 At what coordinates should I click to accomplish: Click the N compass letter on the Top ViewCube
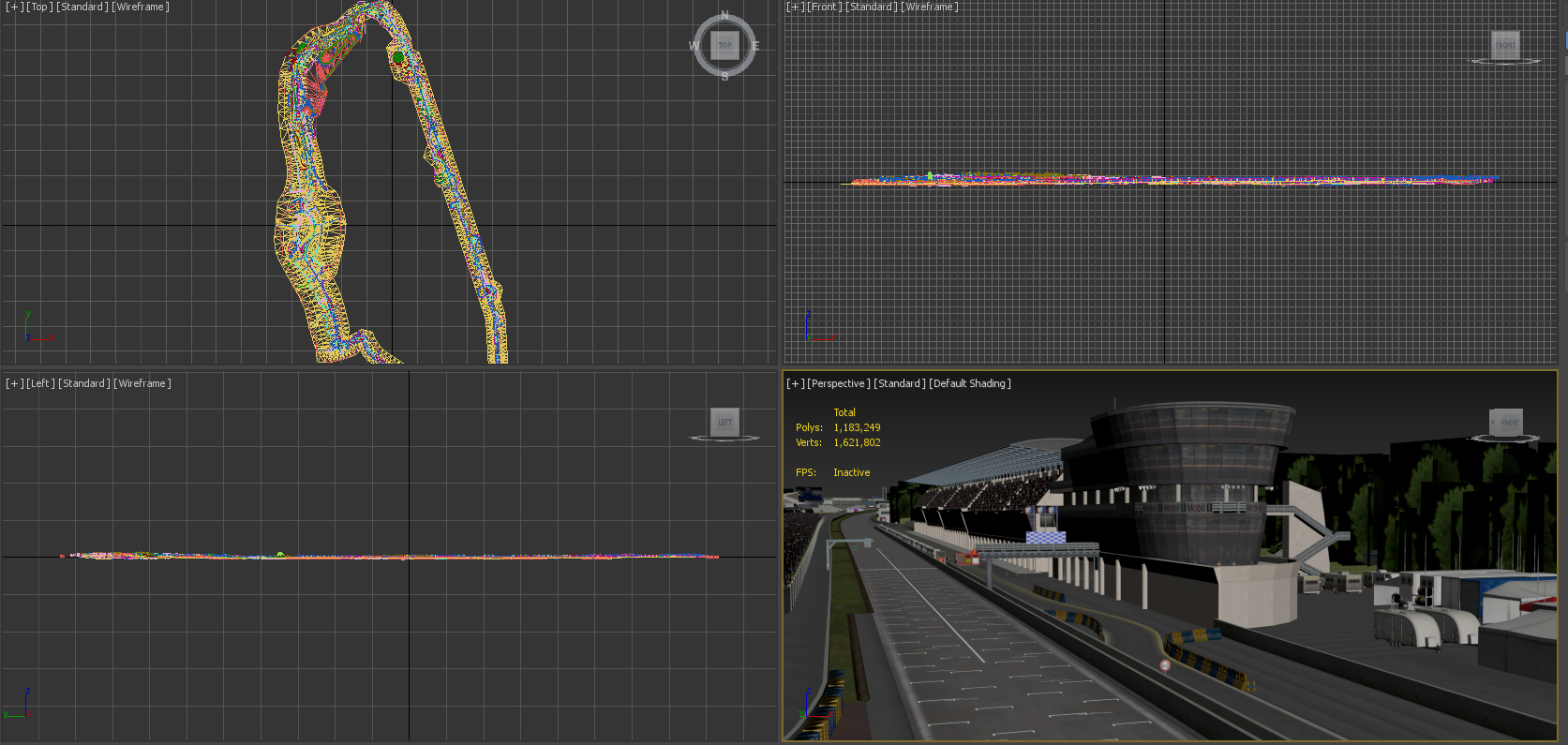point(724,15)
